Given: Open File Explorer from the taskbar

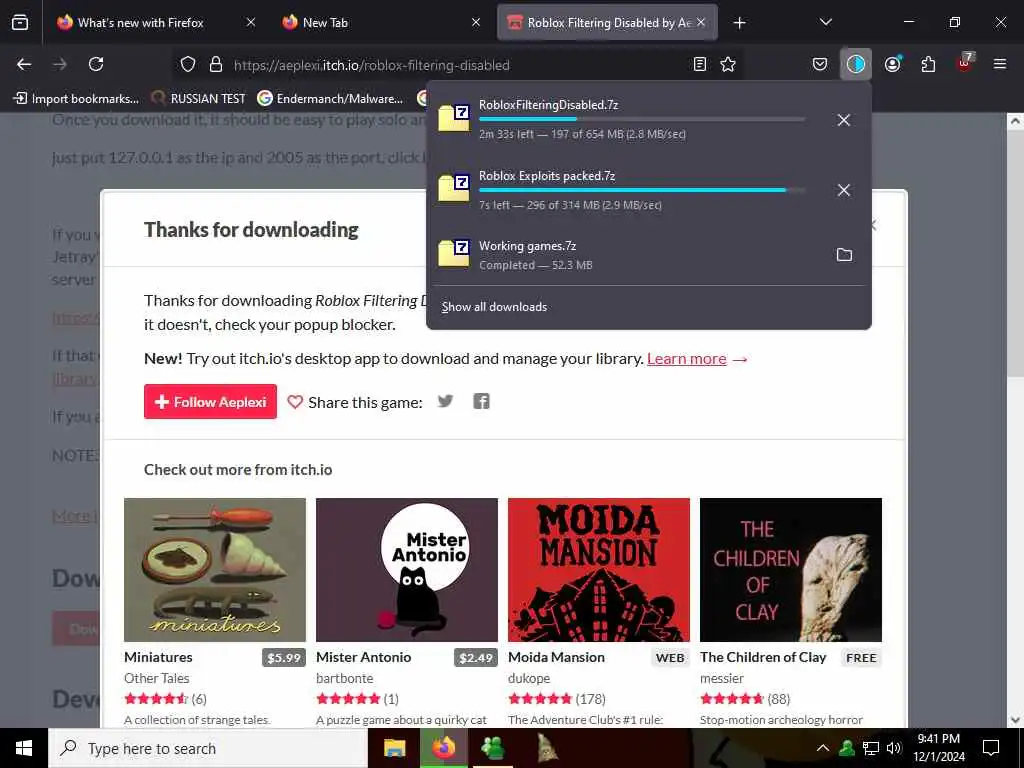Looking at the screenshot, I should 394,748.
